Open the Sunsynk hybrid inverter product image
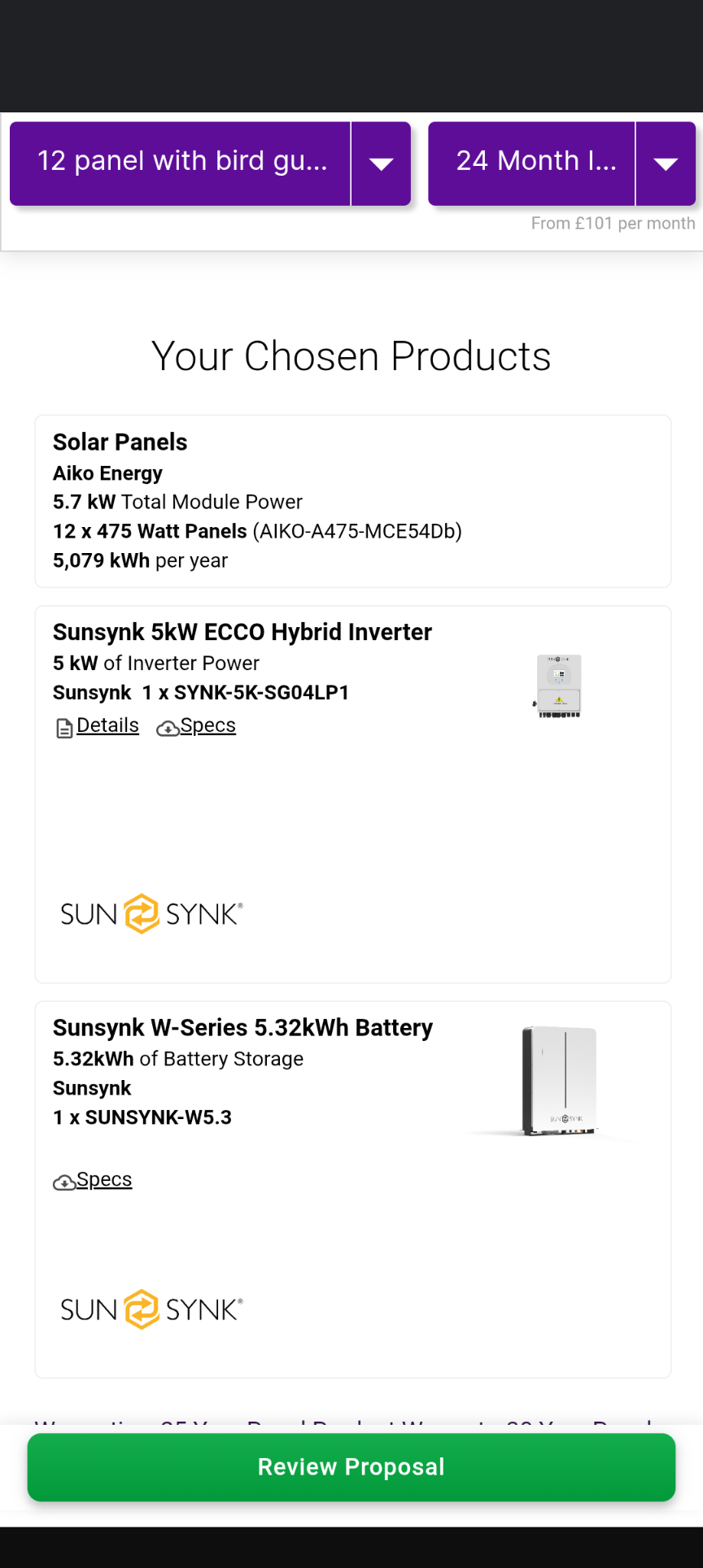703x1568 pixels. coord(558,686)
